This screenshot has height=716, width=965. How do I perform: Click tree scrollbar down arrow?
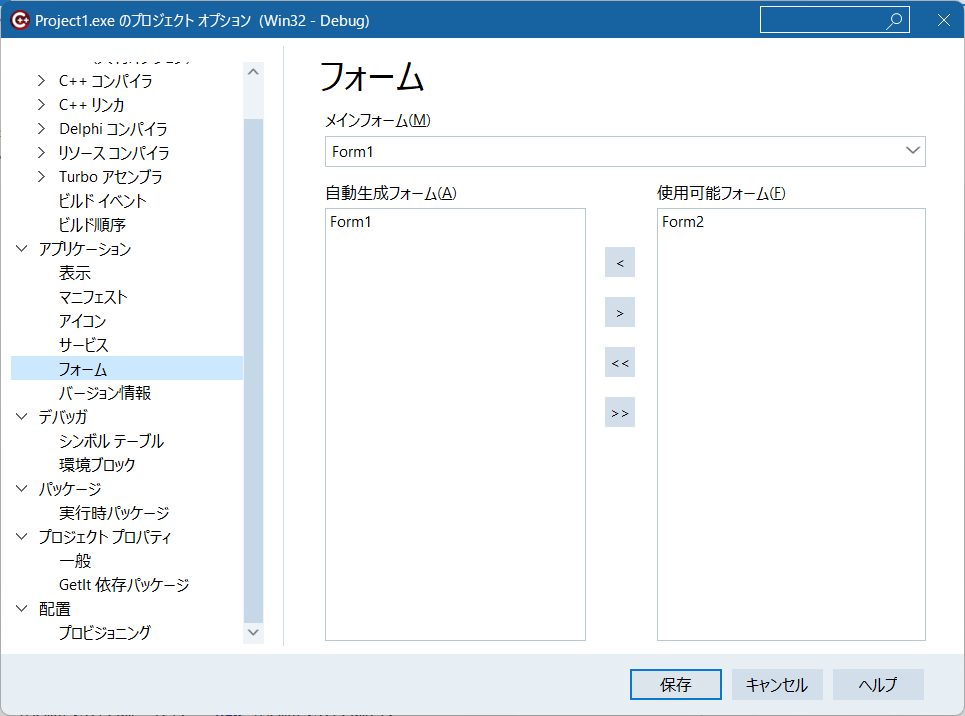click(x=253, y=632)
